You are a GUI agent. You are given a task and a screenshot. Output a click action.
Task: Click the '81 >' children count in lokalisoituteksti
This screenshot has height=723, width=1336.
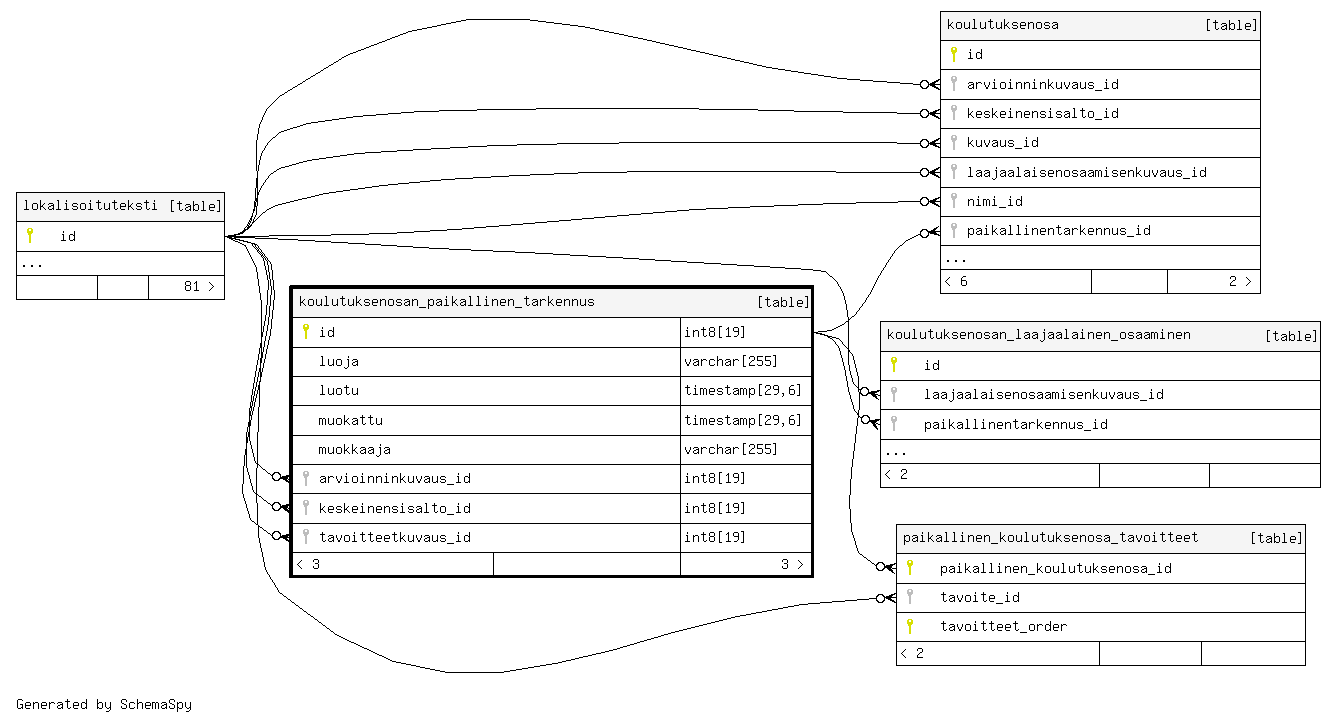tap(199, 287)
